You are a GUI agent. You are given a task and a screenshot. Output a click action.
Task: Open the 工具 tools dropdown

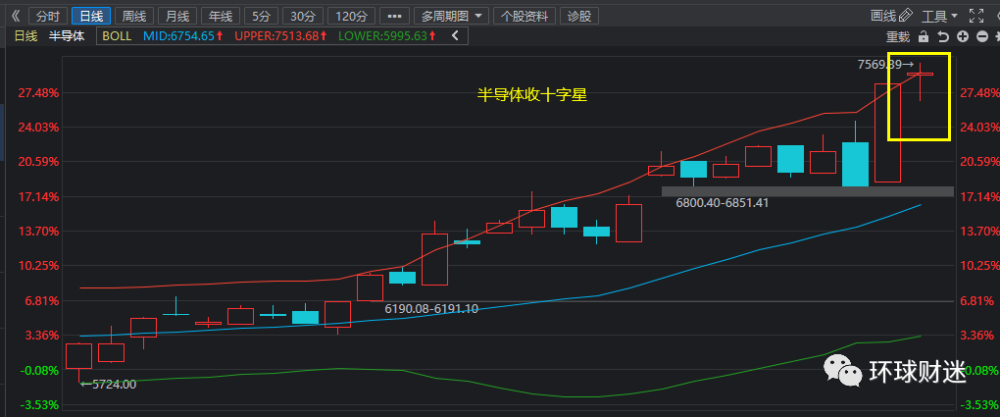[939, 16]
